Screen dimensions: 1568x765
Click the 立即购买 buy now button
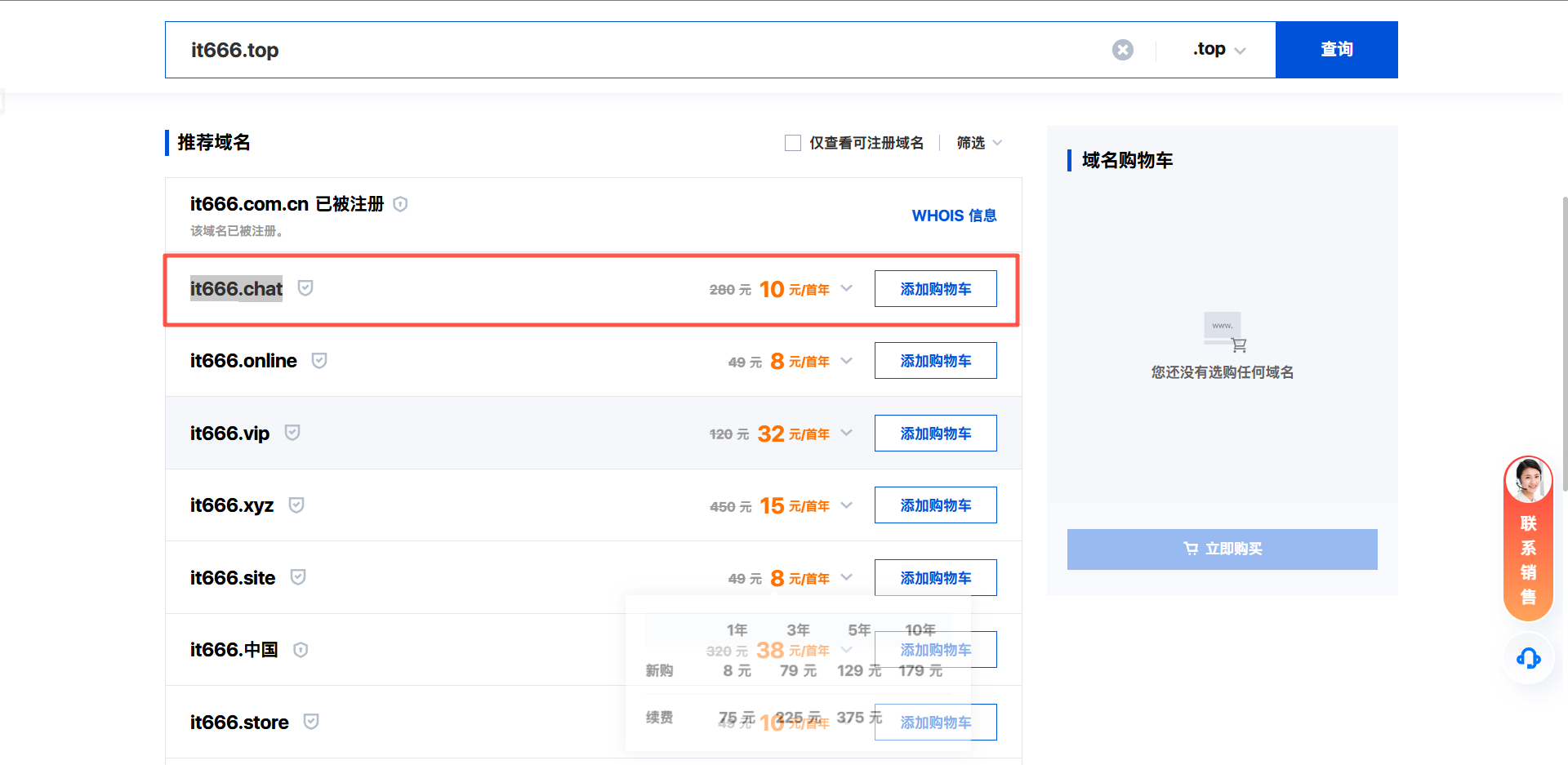(x=1223, y=549)
